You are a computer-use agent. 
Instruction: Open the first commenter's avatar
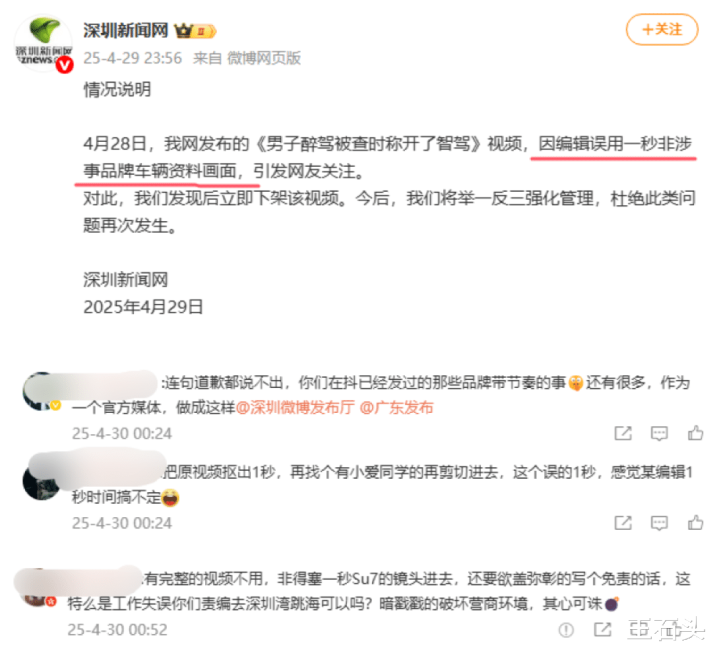41,391
